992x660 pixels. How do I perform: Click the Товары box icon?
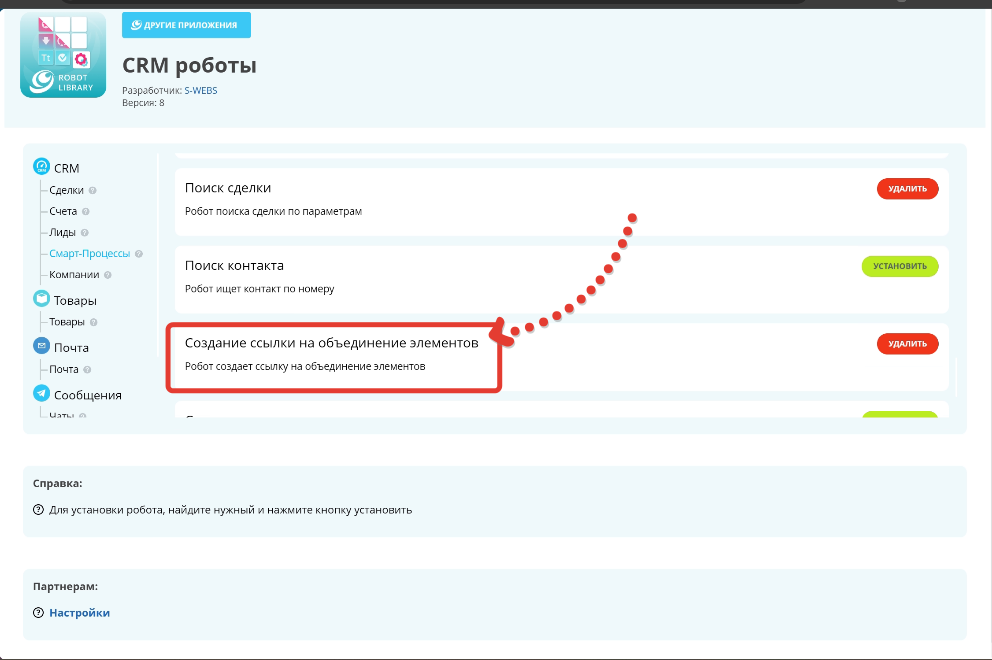pos(41,299)
